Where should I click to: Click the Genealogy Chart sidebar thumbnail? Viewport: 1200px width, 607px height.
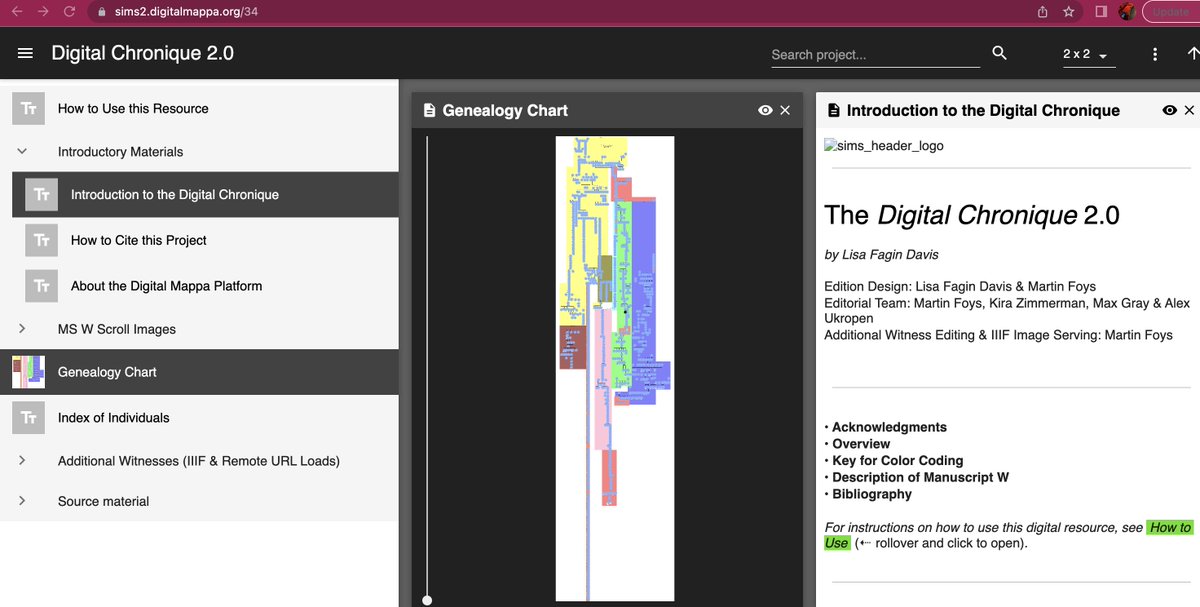pos(29,372)
